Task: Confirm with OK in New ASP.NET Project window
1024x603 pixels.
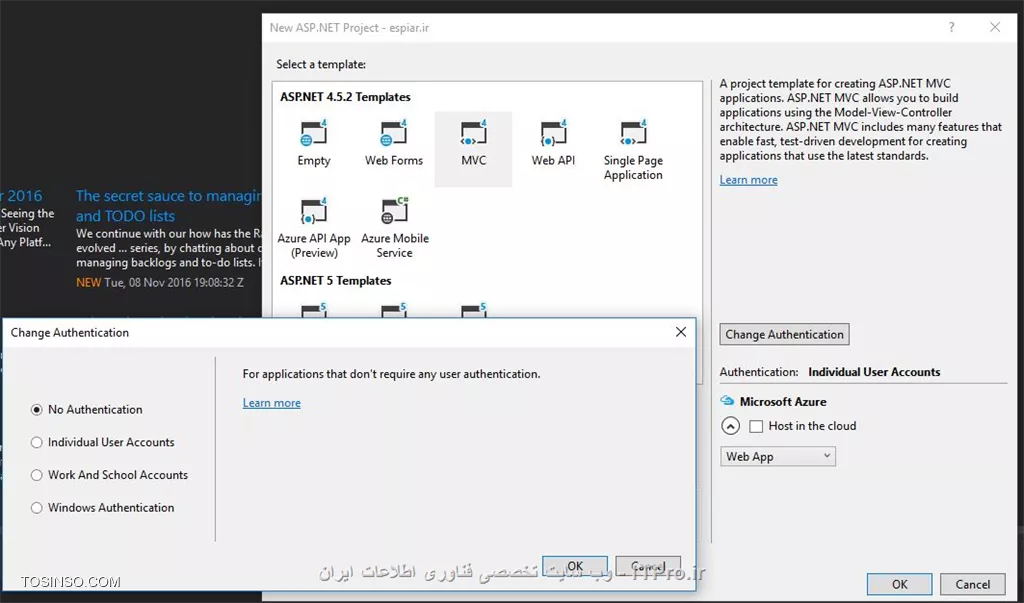Action: point(899,584)
